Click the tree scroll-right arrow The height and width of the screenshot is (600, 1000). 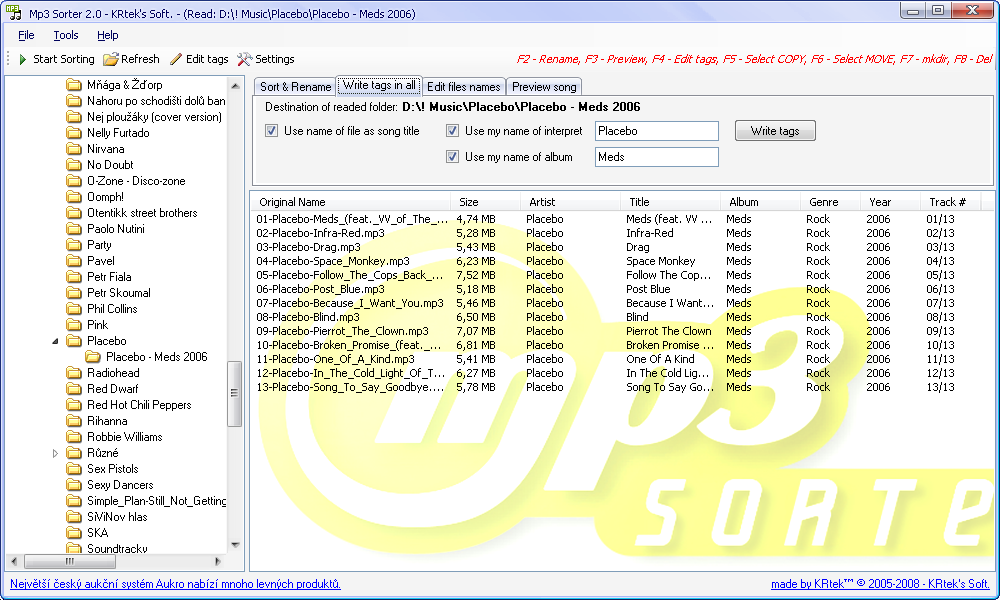pos(217,561)
